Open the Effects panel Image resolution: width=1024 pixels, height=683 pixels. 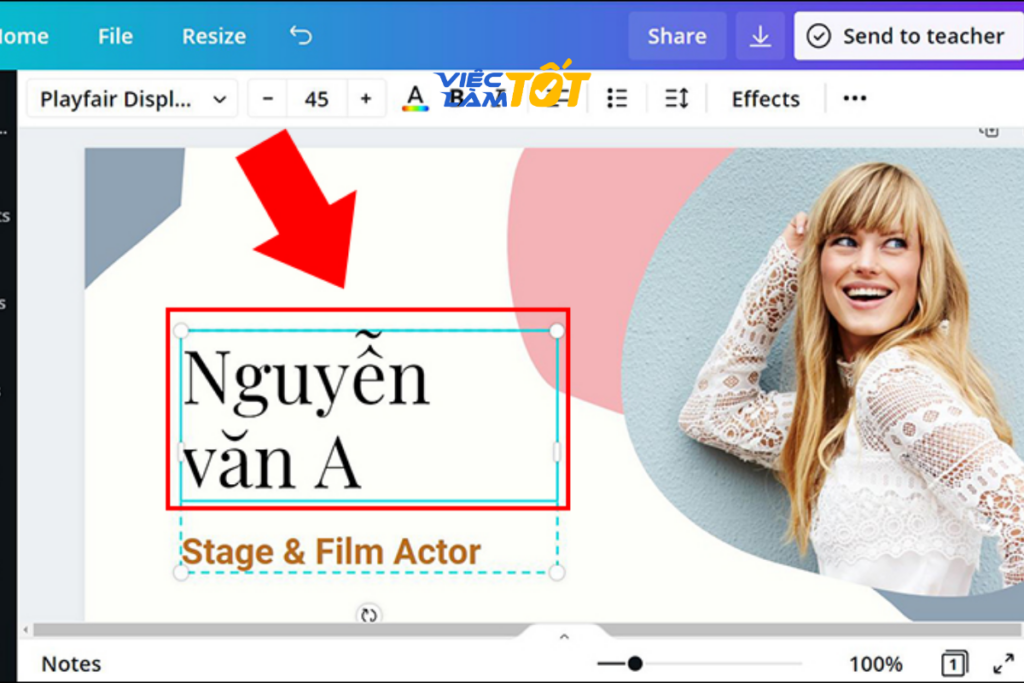pos(765,99)
